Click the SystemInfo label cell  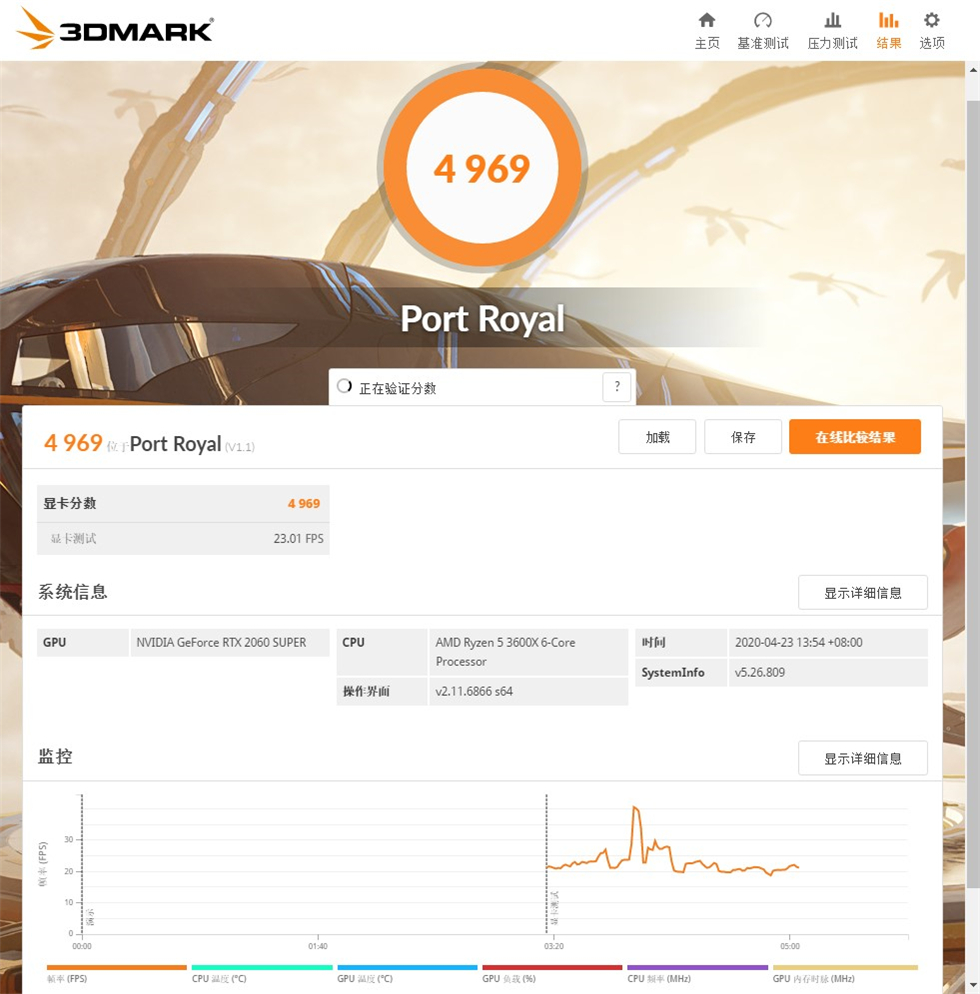[x=681, y=672]
